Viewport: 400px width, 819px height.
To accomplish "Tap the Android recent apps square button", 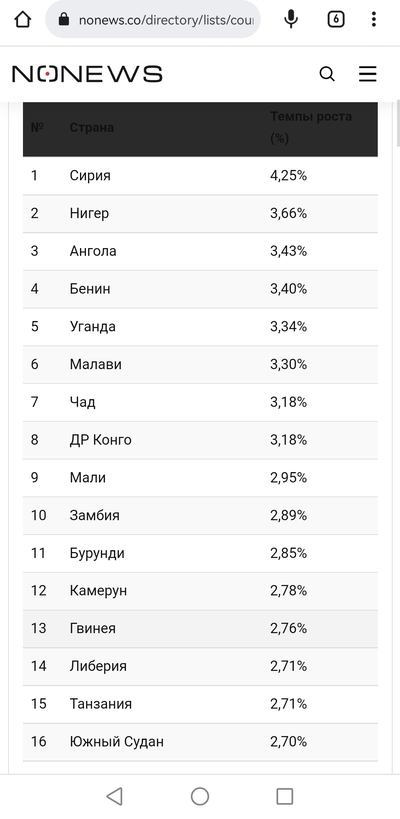I will point(285,796).
